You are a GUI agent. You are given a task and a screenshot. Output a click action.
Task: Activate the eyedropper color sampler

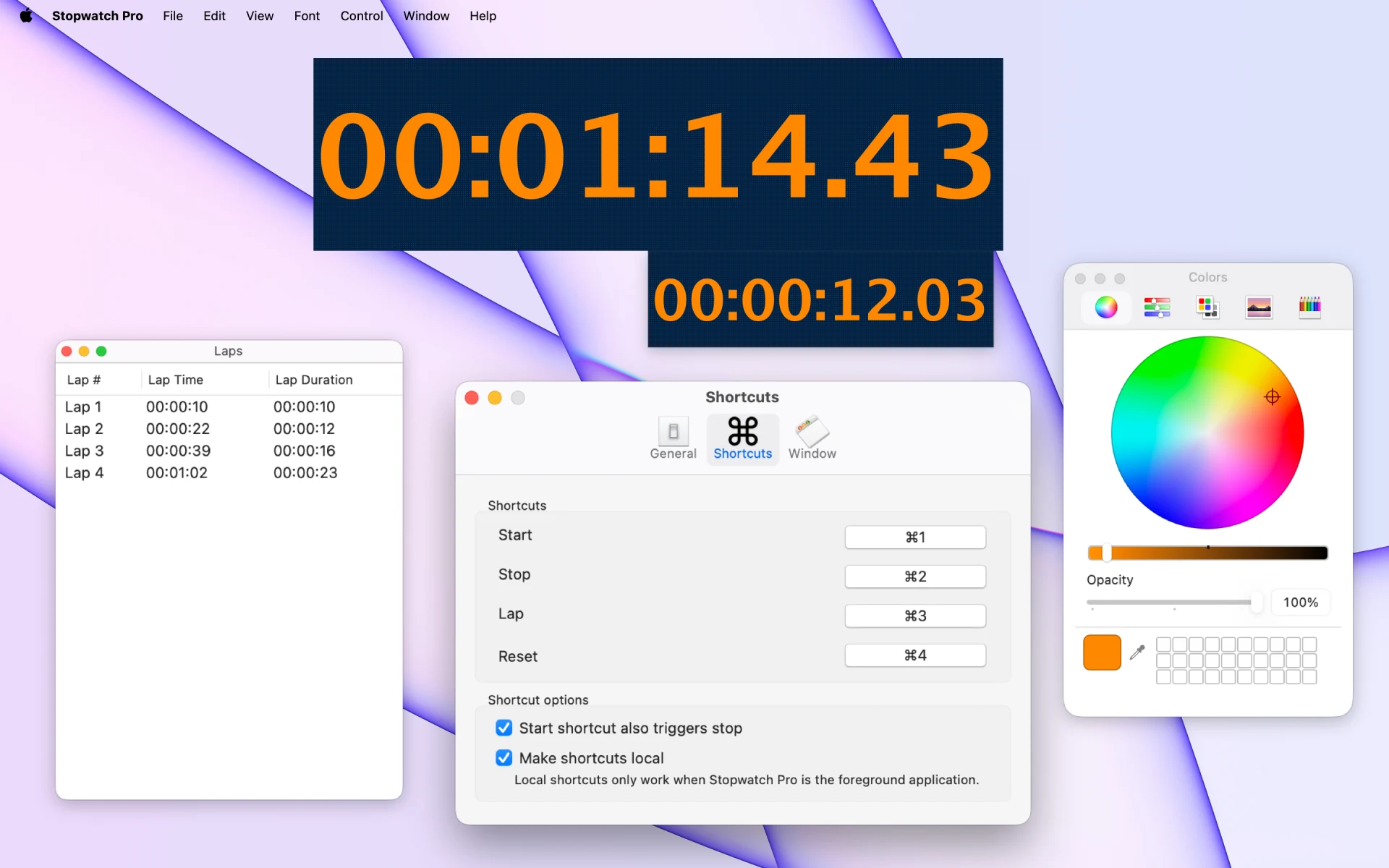point(1137,652)
